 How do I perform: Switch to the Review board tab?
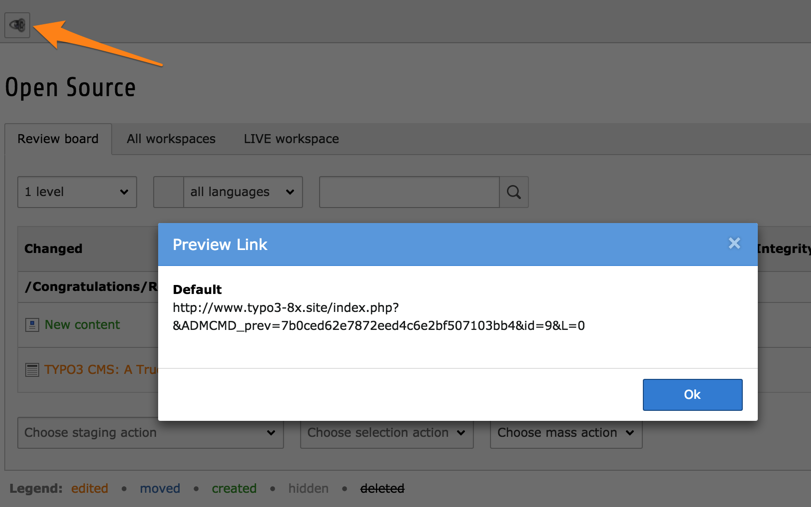point(58,139)
